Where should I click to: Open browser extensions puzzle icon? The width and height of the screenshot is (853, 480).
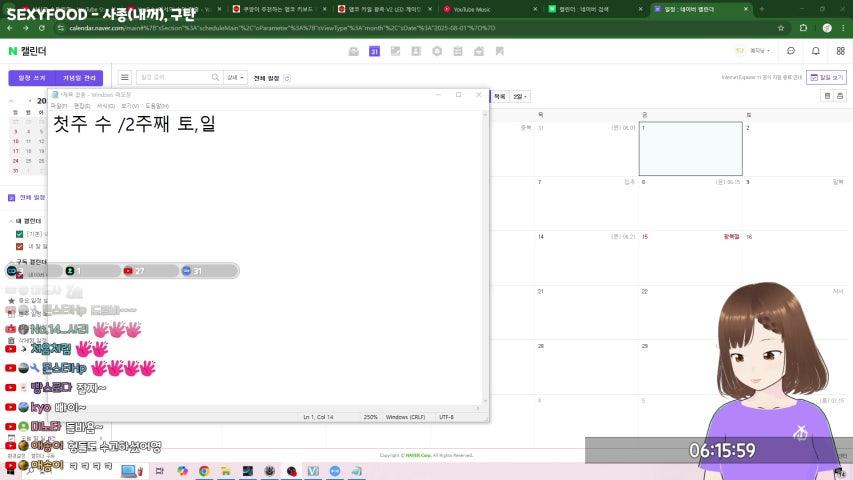coord(803,28)
